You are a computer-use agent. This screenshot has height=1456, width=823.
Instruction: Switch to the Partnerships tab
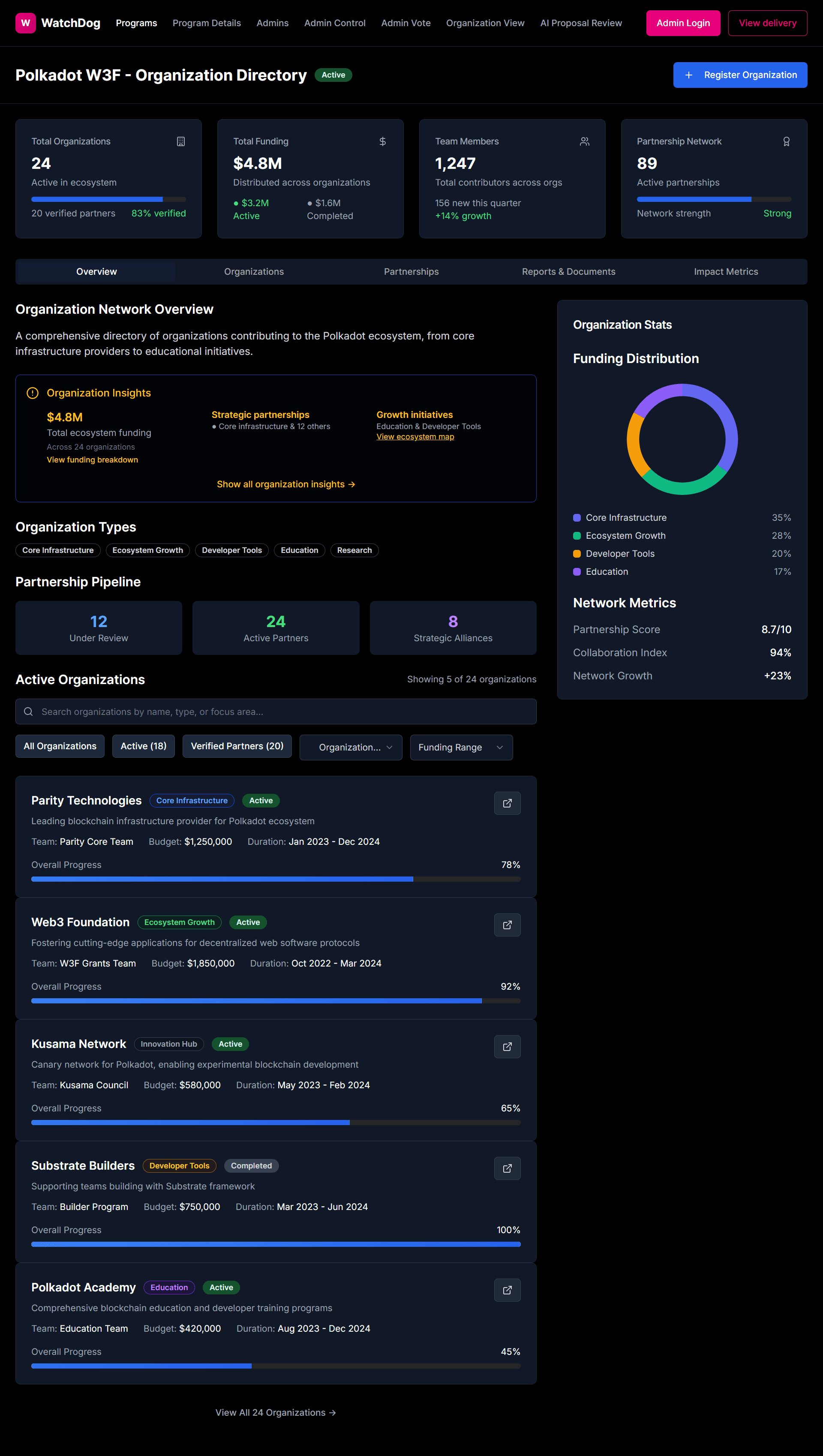click(x=411, y=272)
